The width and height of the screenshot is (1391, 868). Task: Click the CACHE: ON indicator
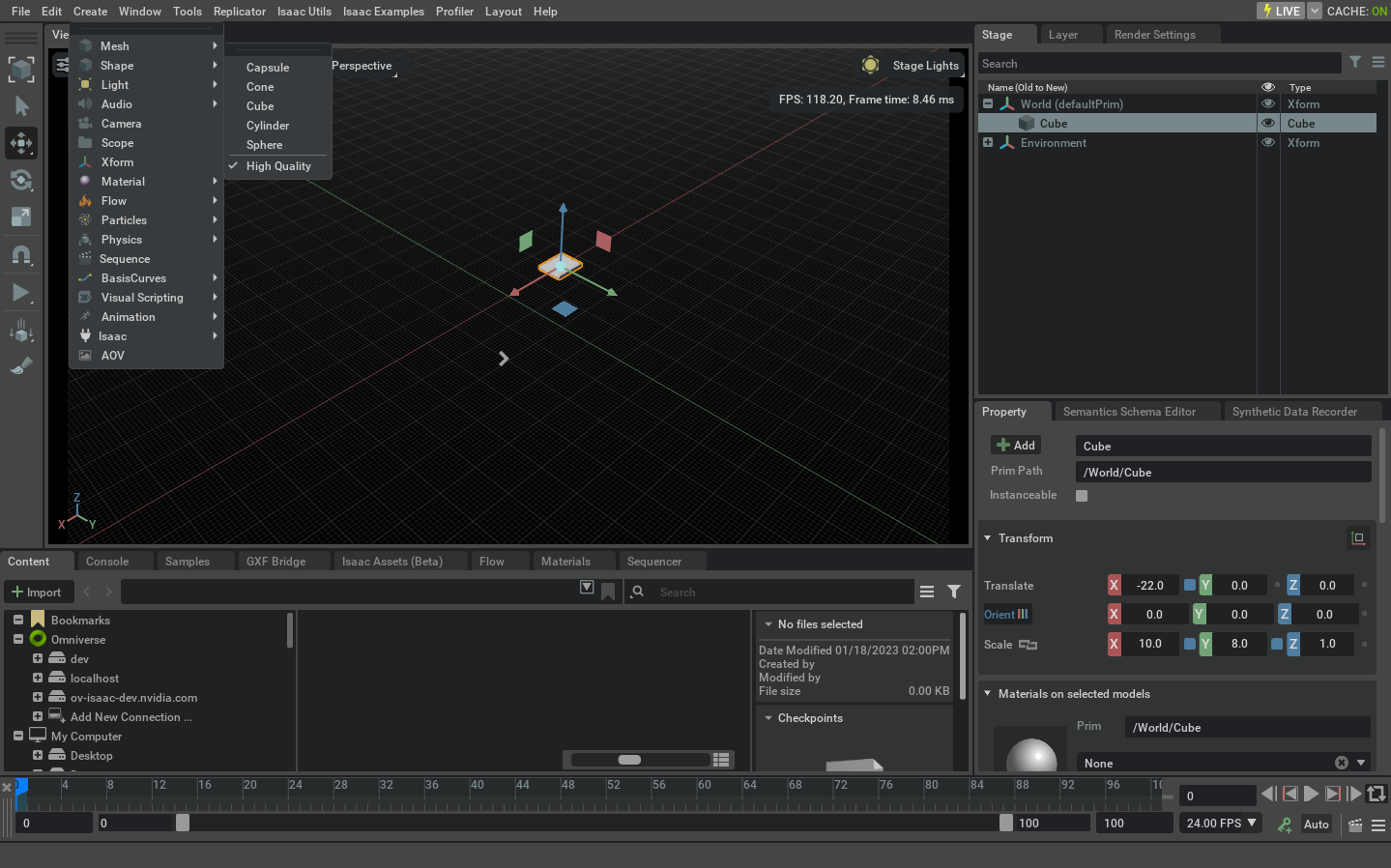coord(1356,11)
